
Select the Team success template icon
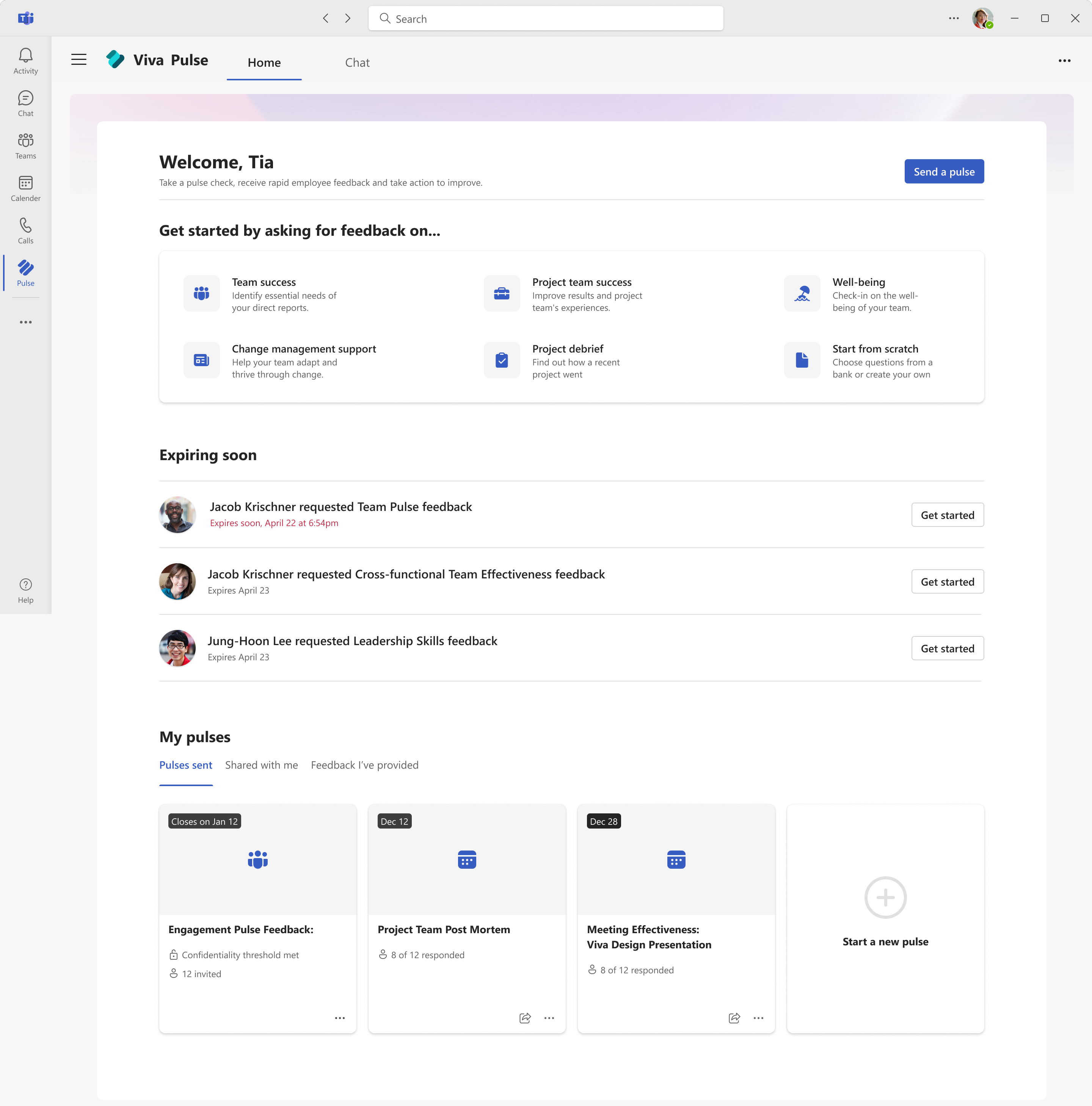coord(201,293)
